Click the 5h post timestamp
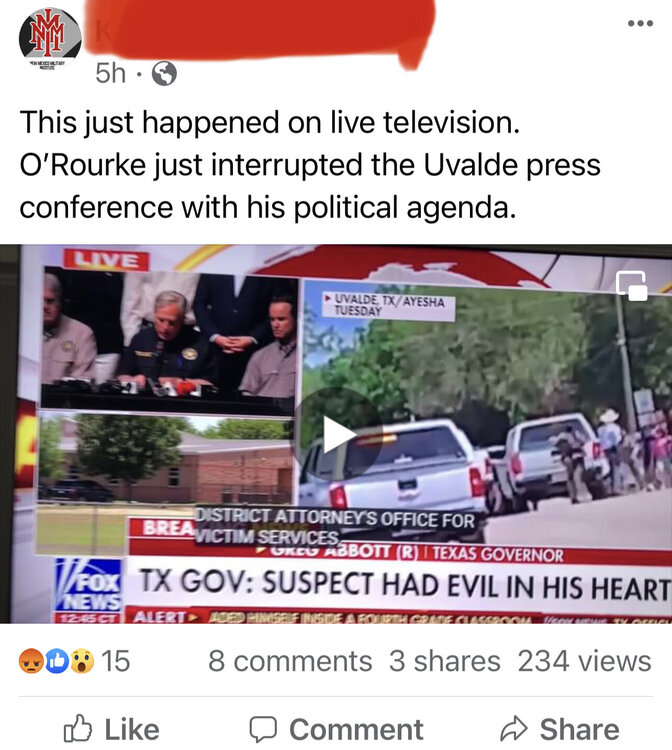The height and width of the screenshot is (750, 672). [x=110, y=73]
